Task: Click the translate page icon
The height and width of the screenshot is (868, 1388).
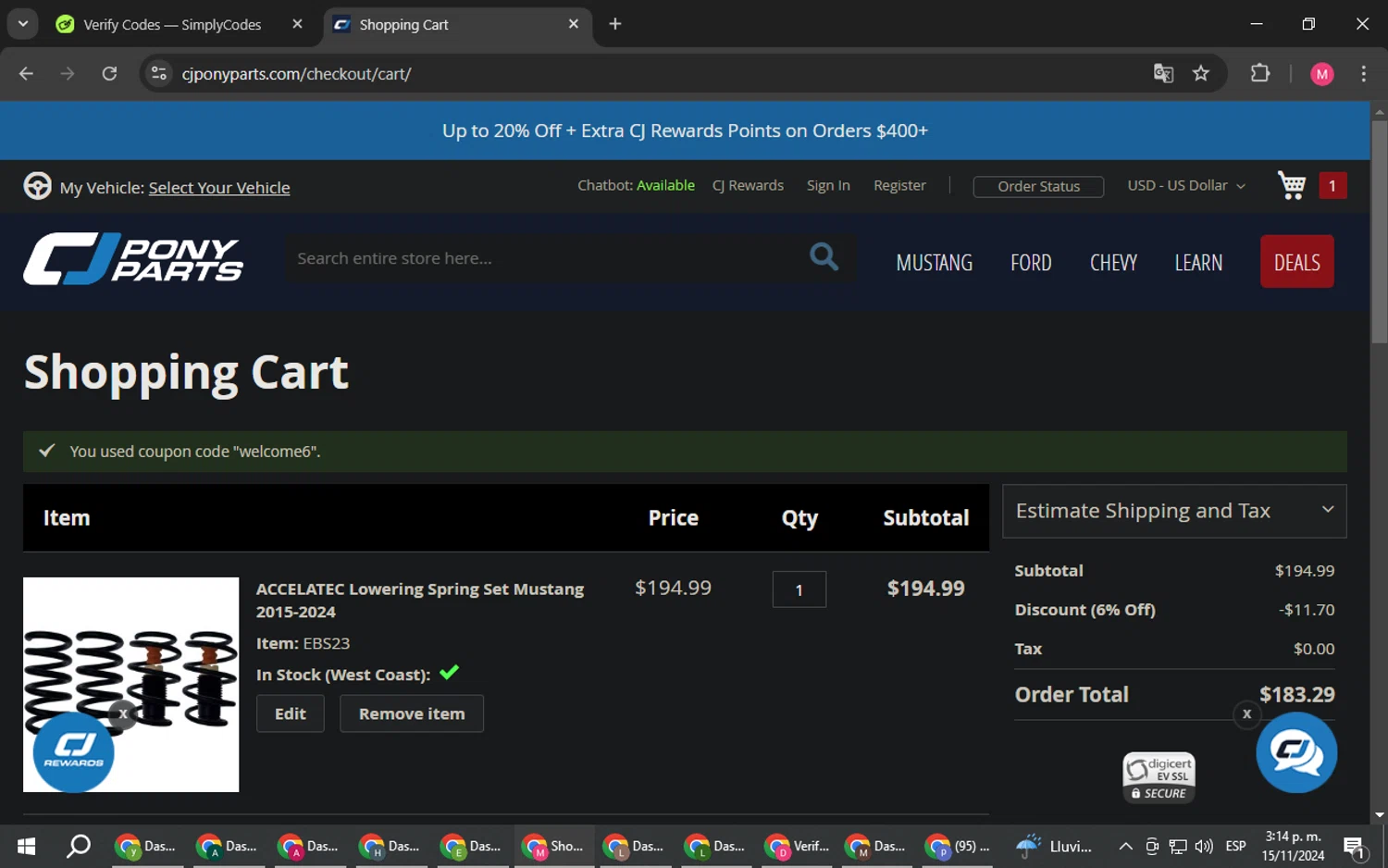Action: coord(1163,73)
